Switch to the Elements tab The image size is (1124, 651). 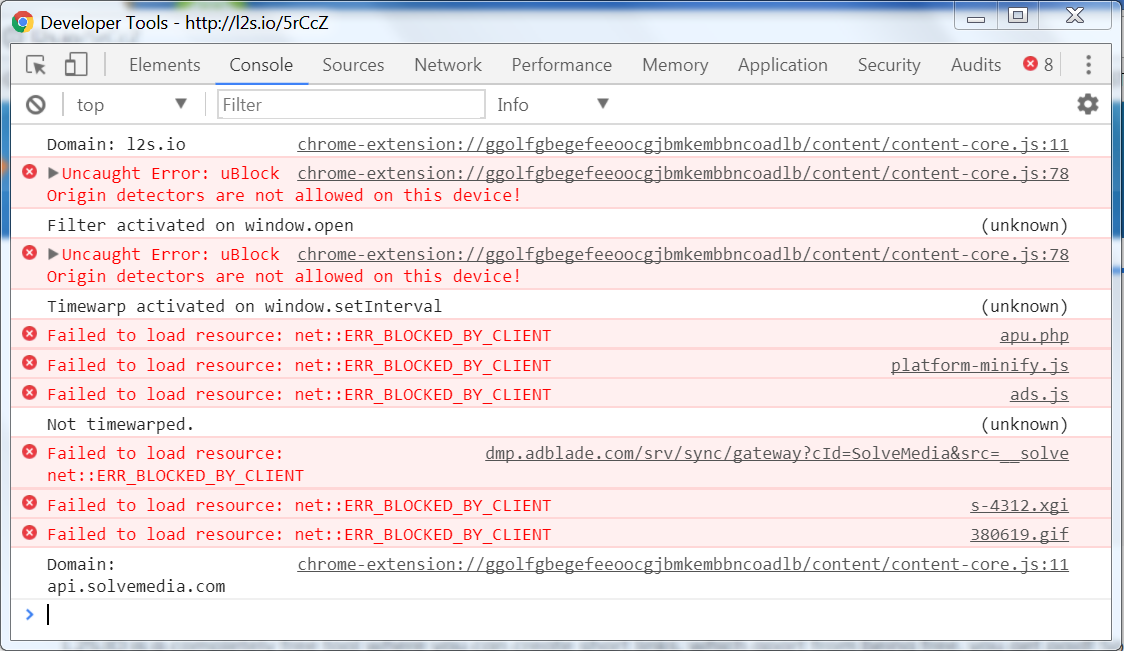pyautogui.click(x=164, y=64)
